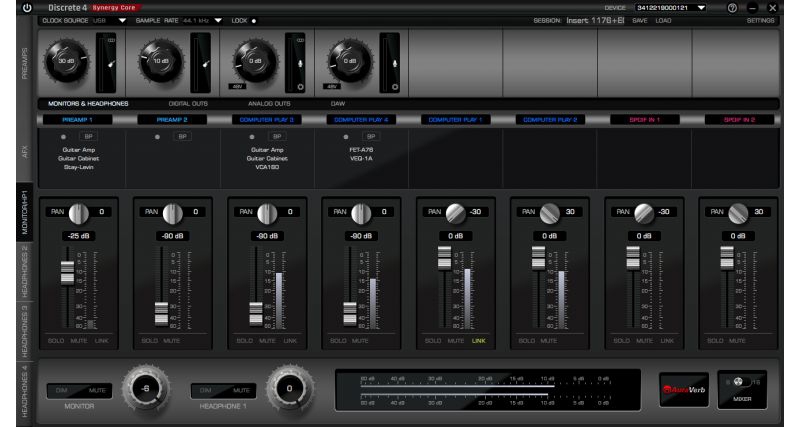Click the -25 dB level field on PREAMP 1
The height and width of the screenshot is (427, 800).
point(79,236)
